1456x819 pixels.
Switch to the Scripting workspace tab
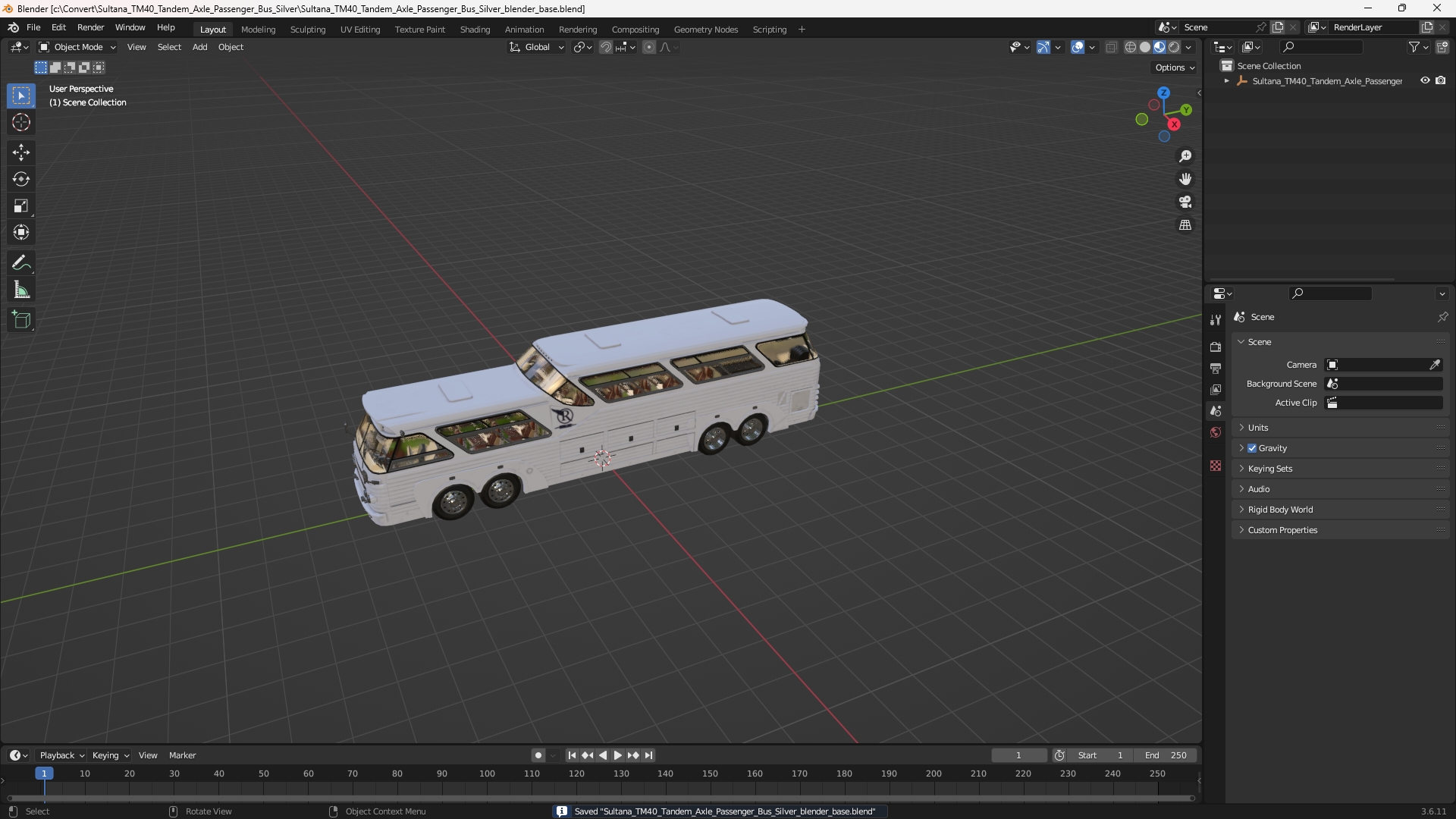coord(769,30)
